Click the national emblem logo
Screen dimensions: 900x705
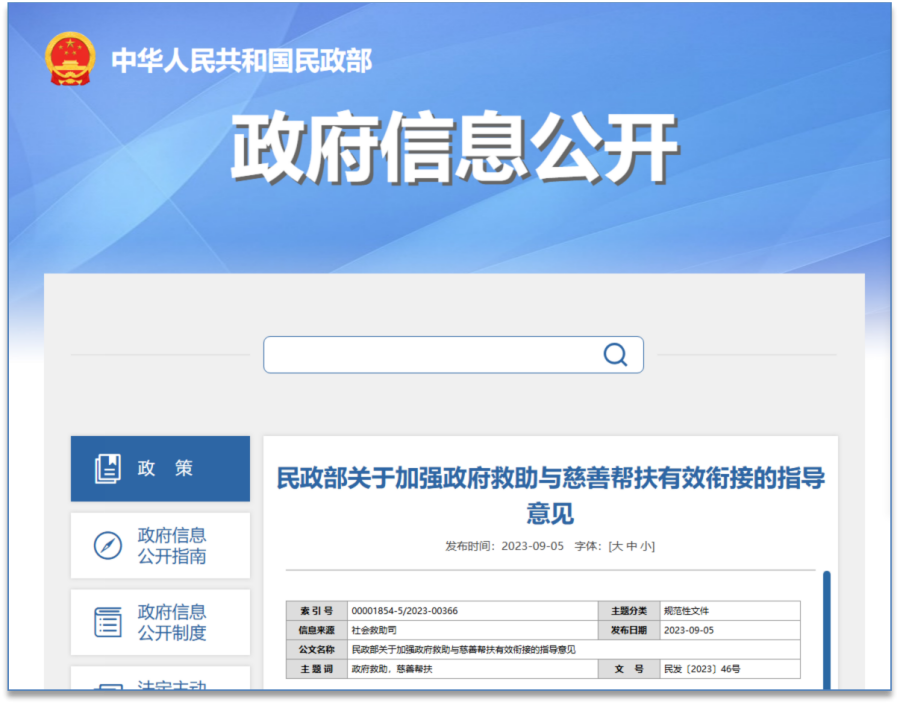(x=70, y=59)
